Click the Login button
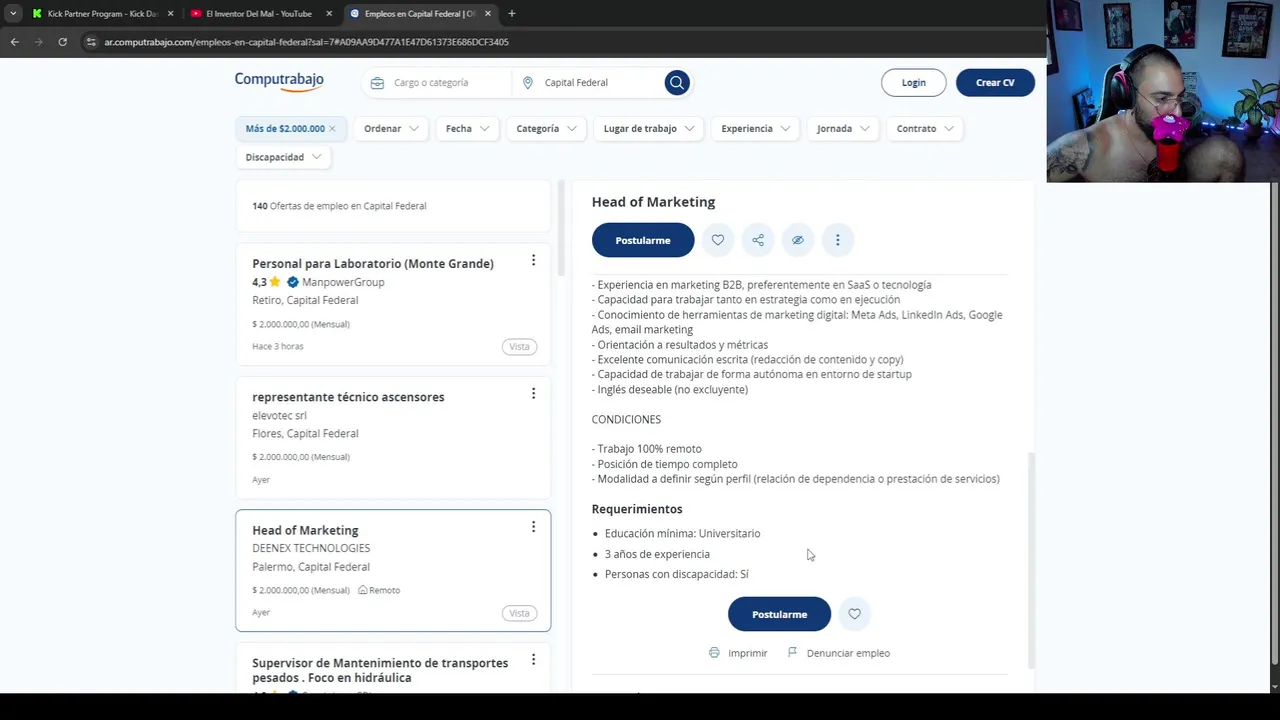Viewport: 1280px width, 720px height. tap(913, 83)
